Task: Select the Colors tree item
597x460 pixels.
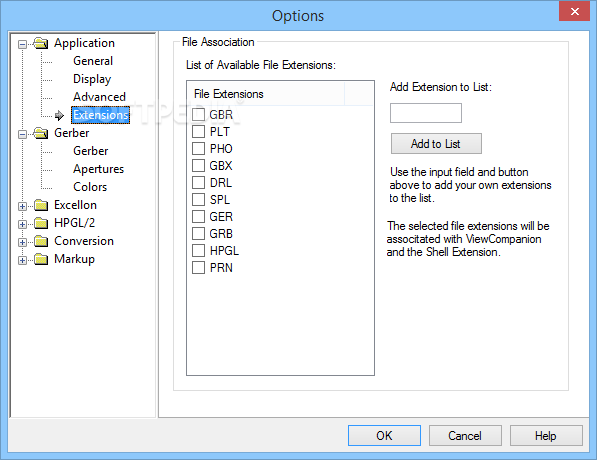Action: tap(90, 187)
